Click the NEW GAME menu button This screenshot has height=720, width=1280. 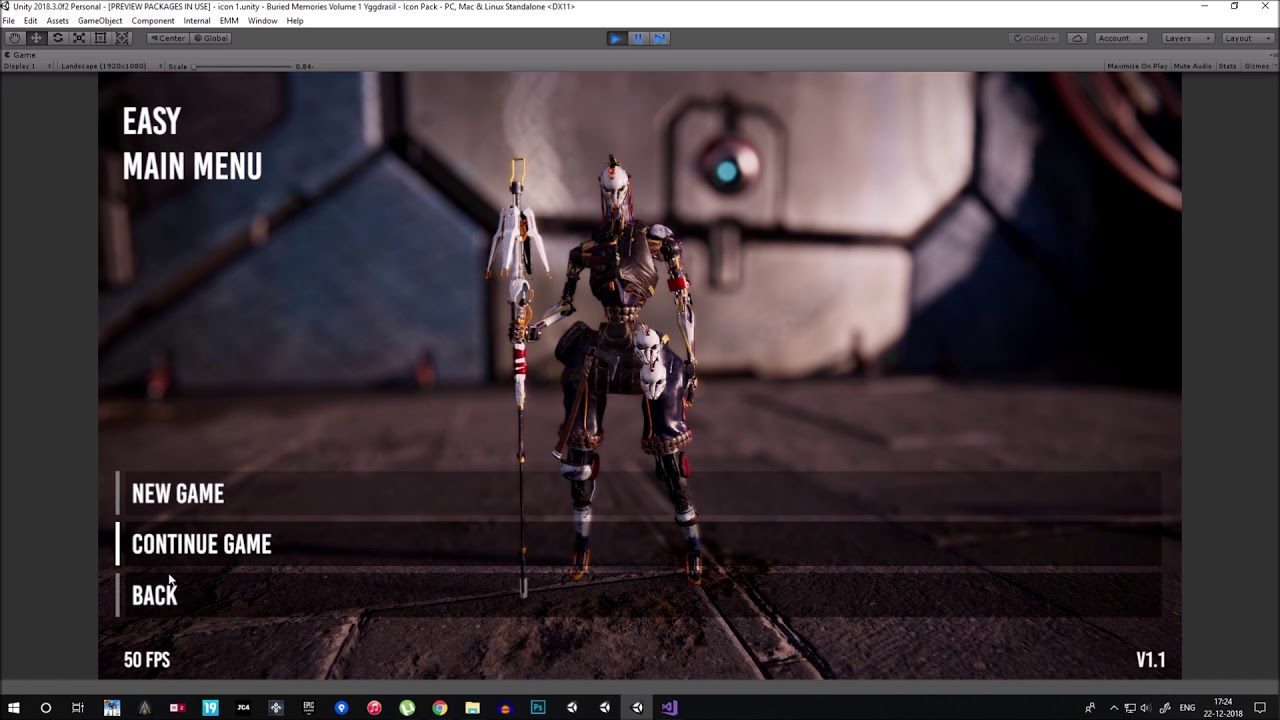point(178,494)
